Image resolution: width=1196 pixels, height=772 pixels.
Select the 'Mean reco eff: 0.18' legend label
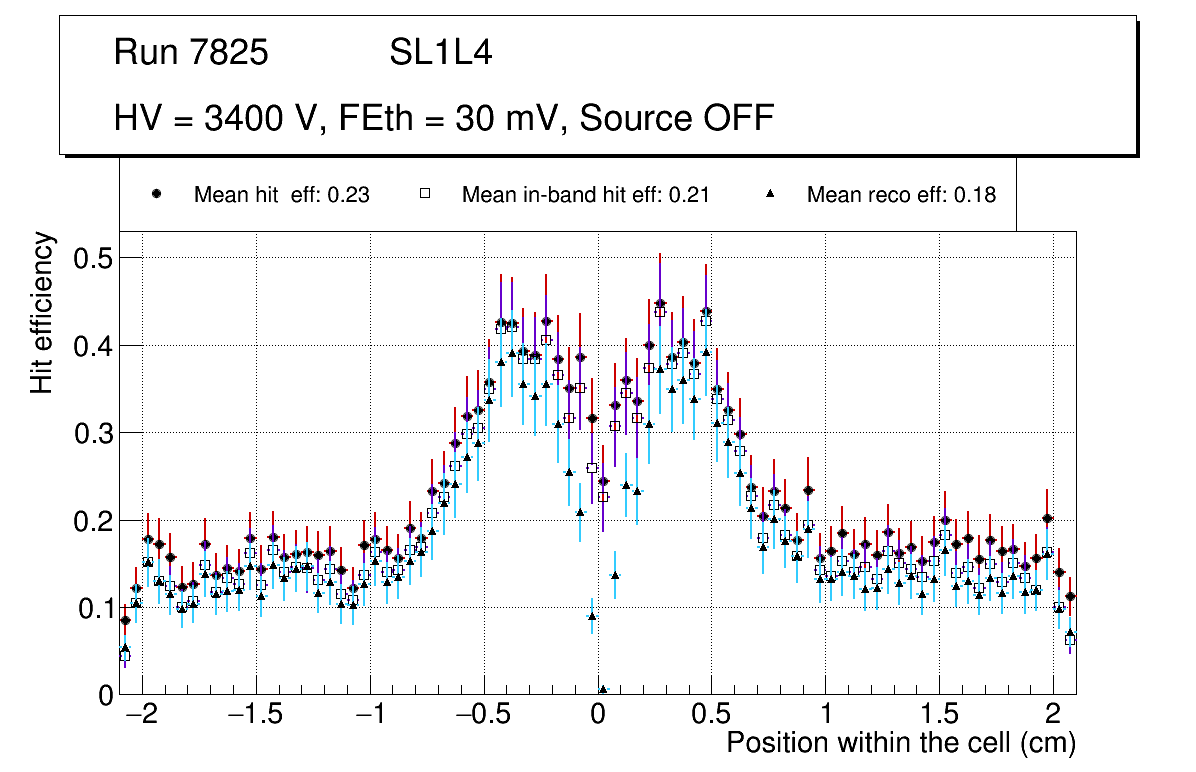point(901,195)
